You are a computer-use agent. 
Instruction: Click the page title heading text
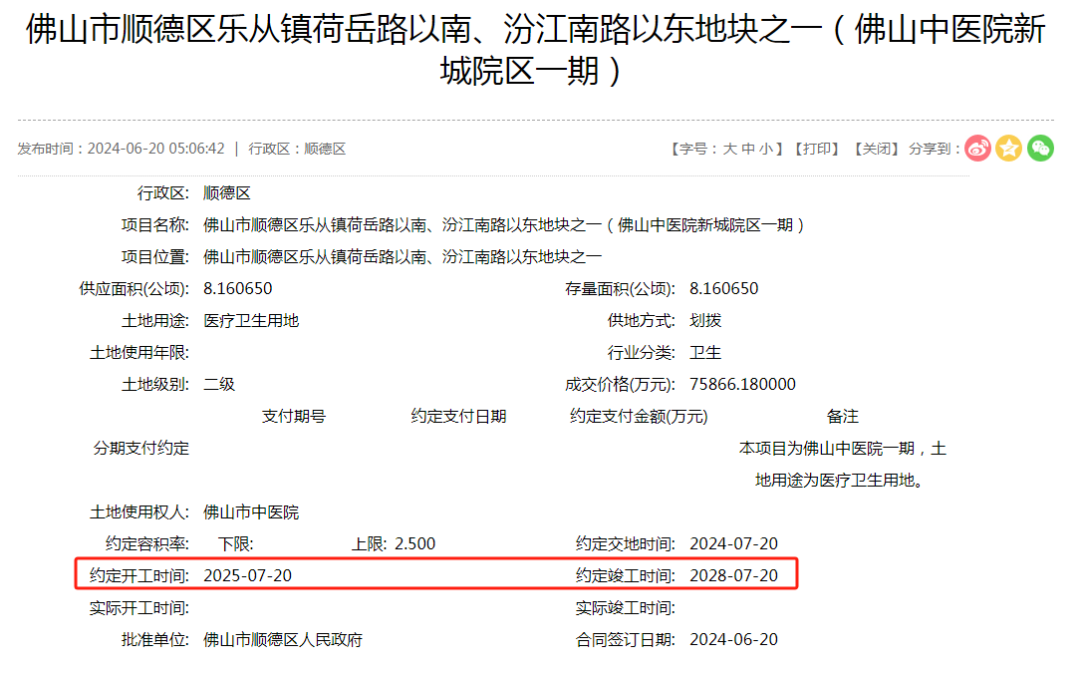click(x=536, y=50)
